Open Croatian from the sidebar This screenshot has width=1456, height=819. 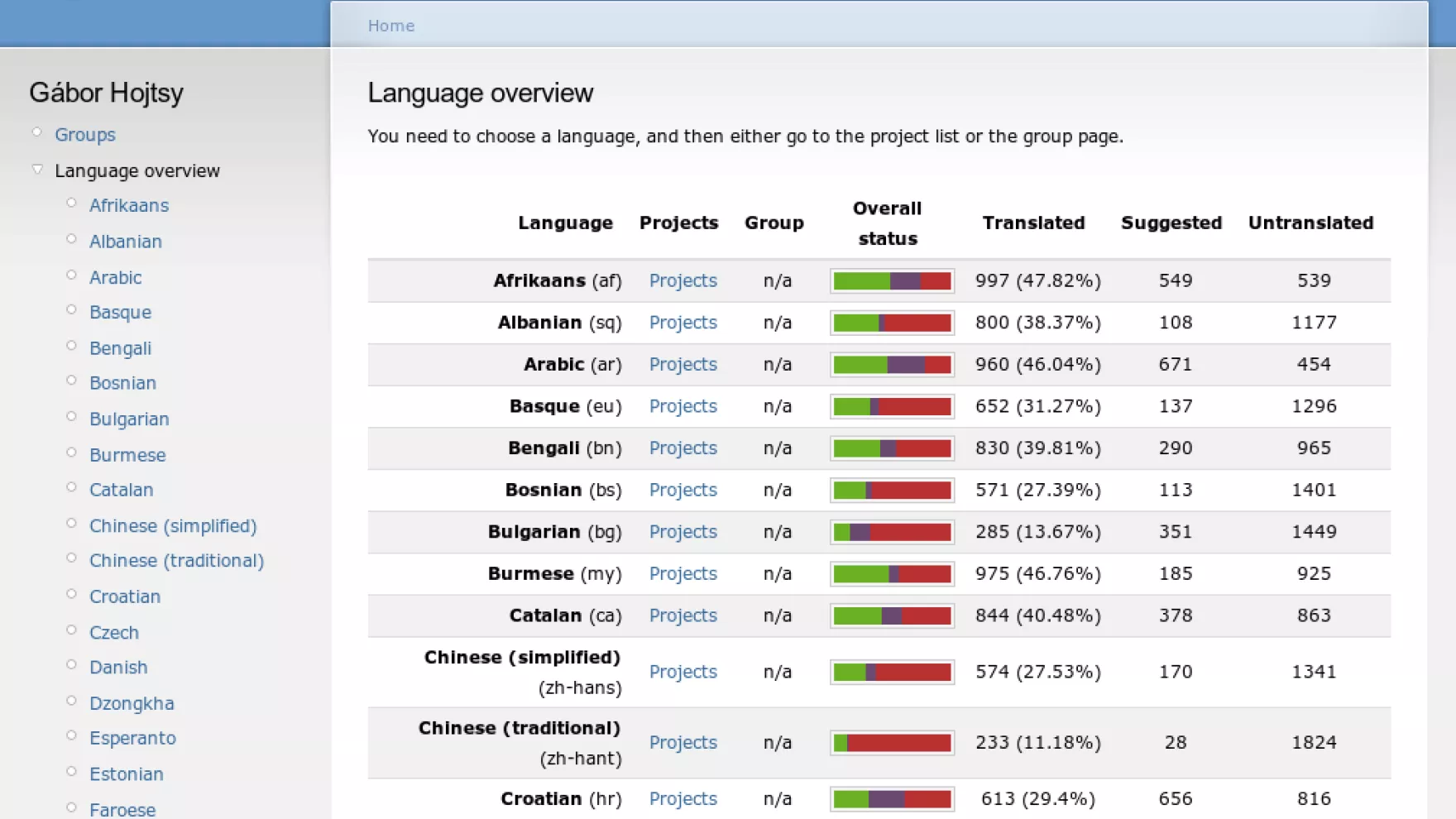click(x=126, y=596)
